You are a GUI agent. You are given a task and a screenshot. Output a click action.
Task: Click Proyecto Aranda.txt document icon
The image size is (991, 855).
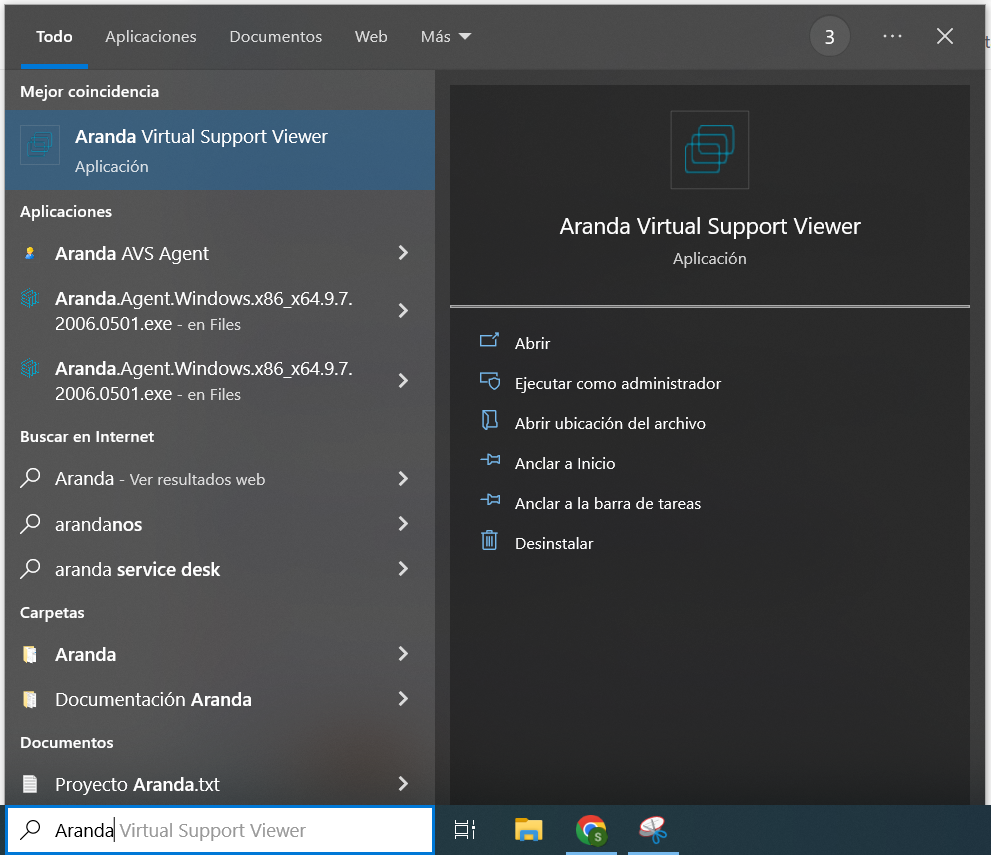pyautogui.click(x=30, y=784)
